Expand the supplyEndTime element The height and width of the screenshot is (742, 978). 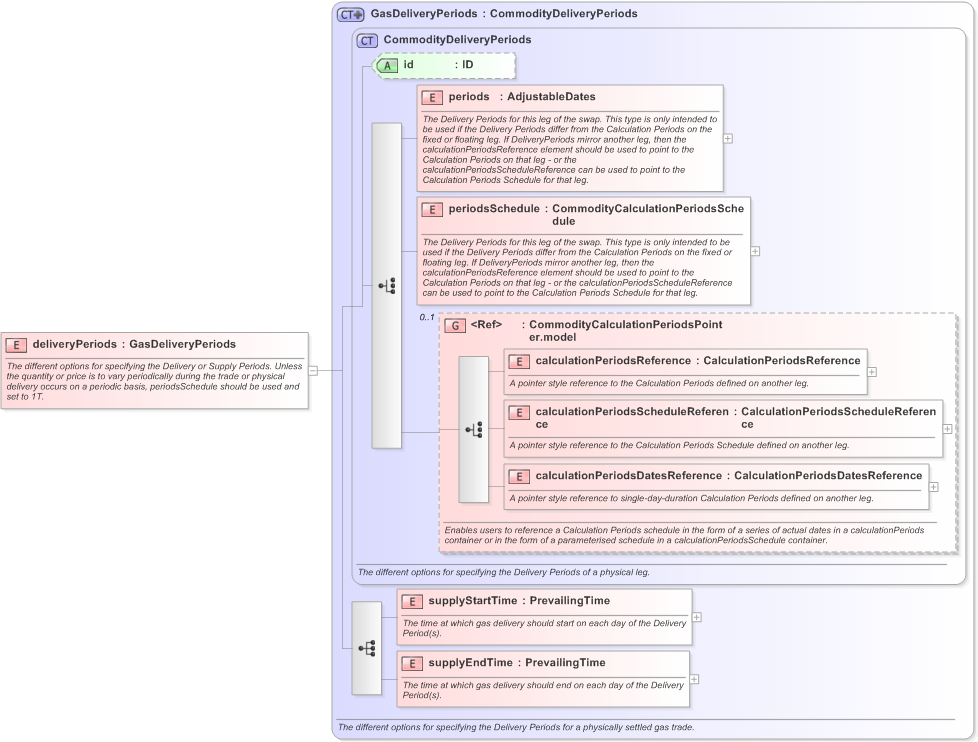point(694,679)
